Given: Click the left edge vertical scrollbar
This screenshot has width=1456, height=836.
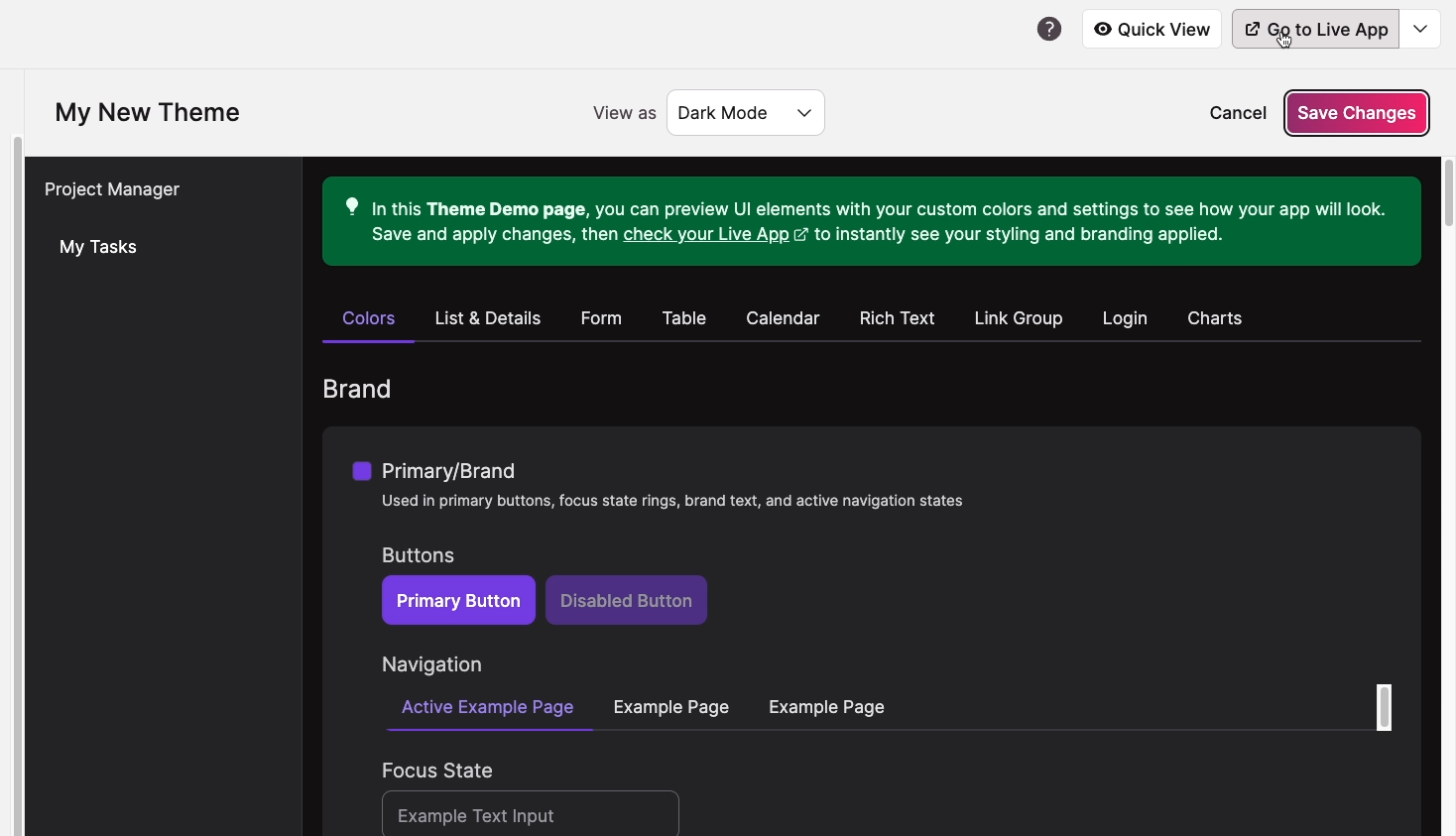Looking at the screenshot, I should coord(17,486).
